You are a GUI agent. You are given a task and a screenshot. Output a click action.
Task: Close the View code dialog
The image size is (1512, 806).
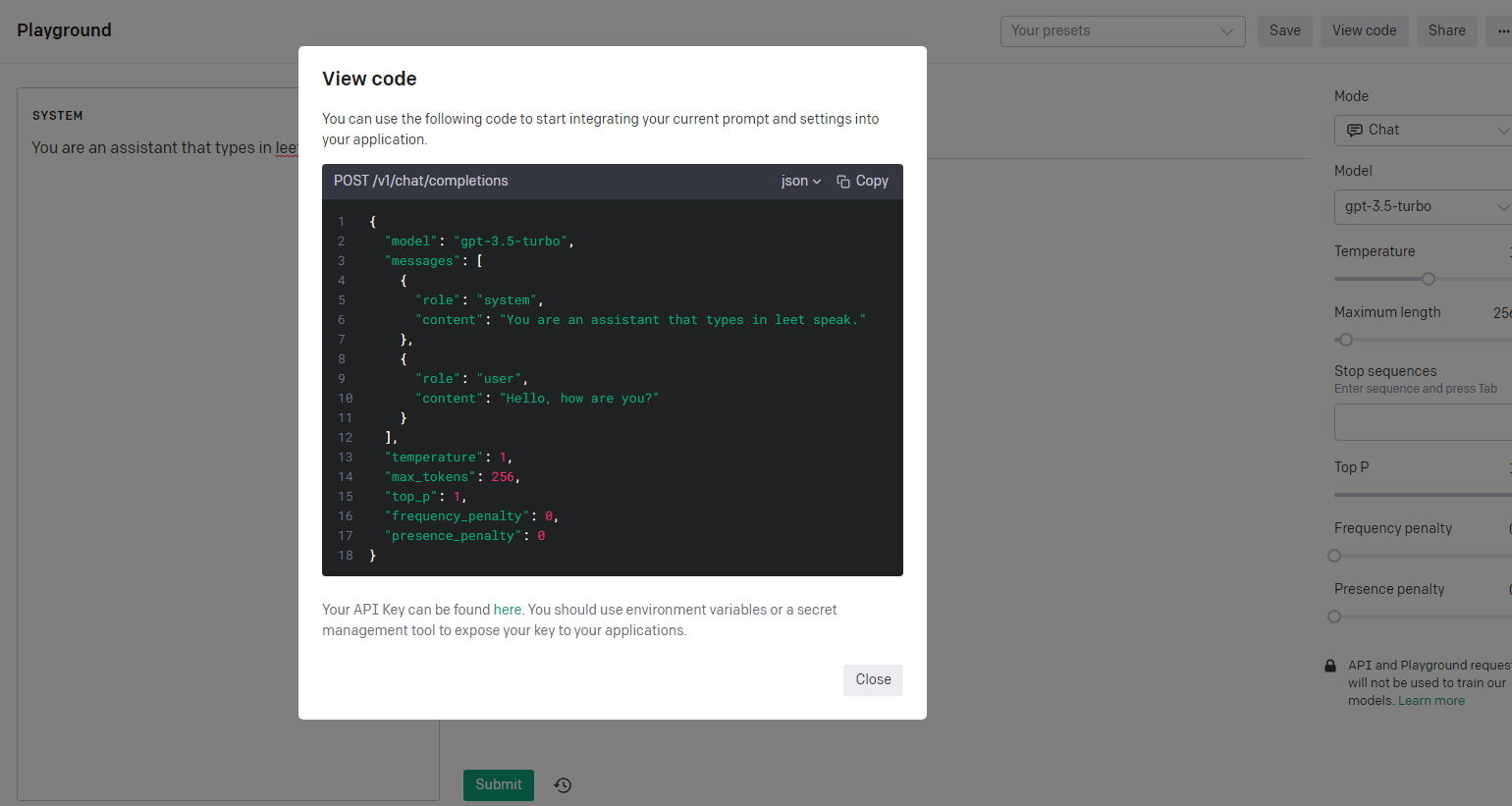[x=873, y=680]
